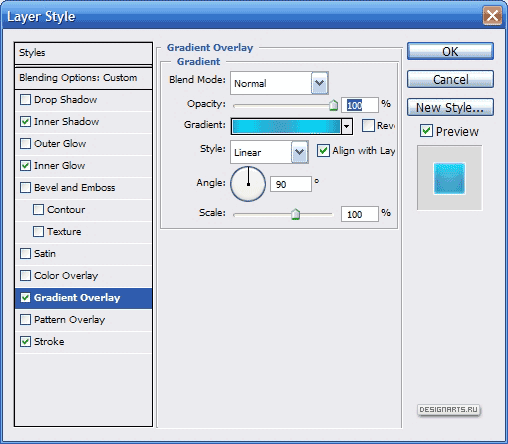The height and width of the screenshot is (444, 508).
Task: Select the Contour label
Action: pos(66,210)
